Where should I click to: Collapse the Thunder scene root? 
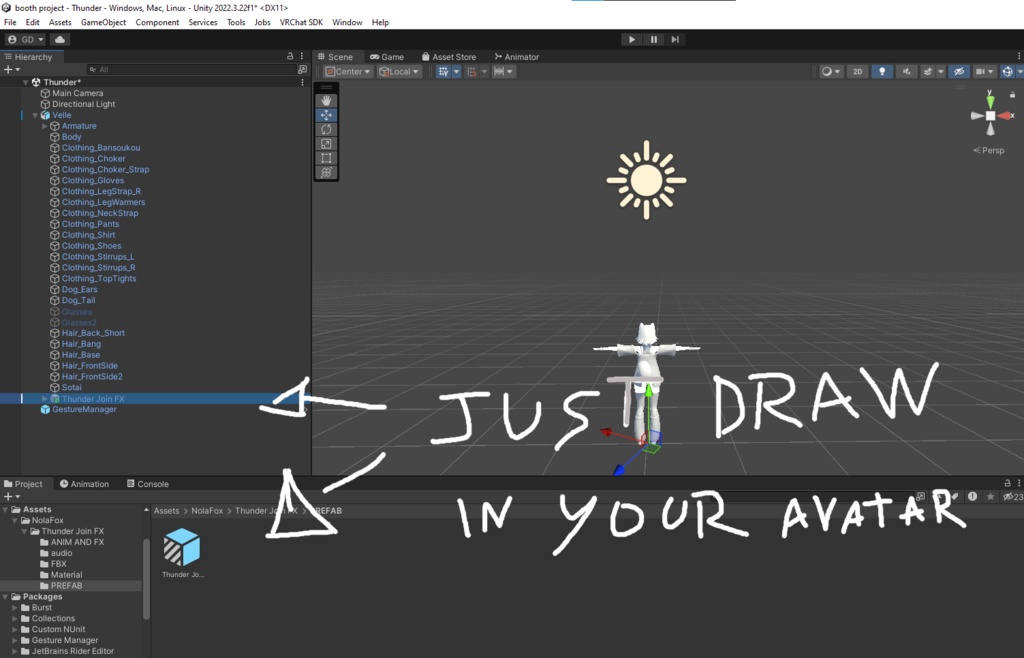click(25, 82)
